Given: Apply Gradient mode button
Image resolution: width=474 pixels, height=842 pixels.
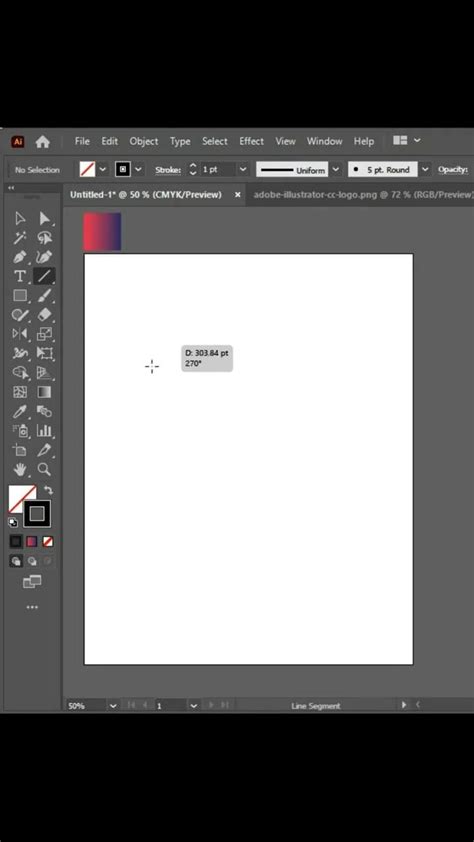Looking at the screenshot, I should click(x=32, y=541).
